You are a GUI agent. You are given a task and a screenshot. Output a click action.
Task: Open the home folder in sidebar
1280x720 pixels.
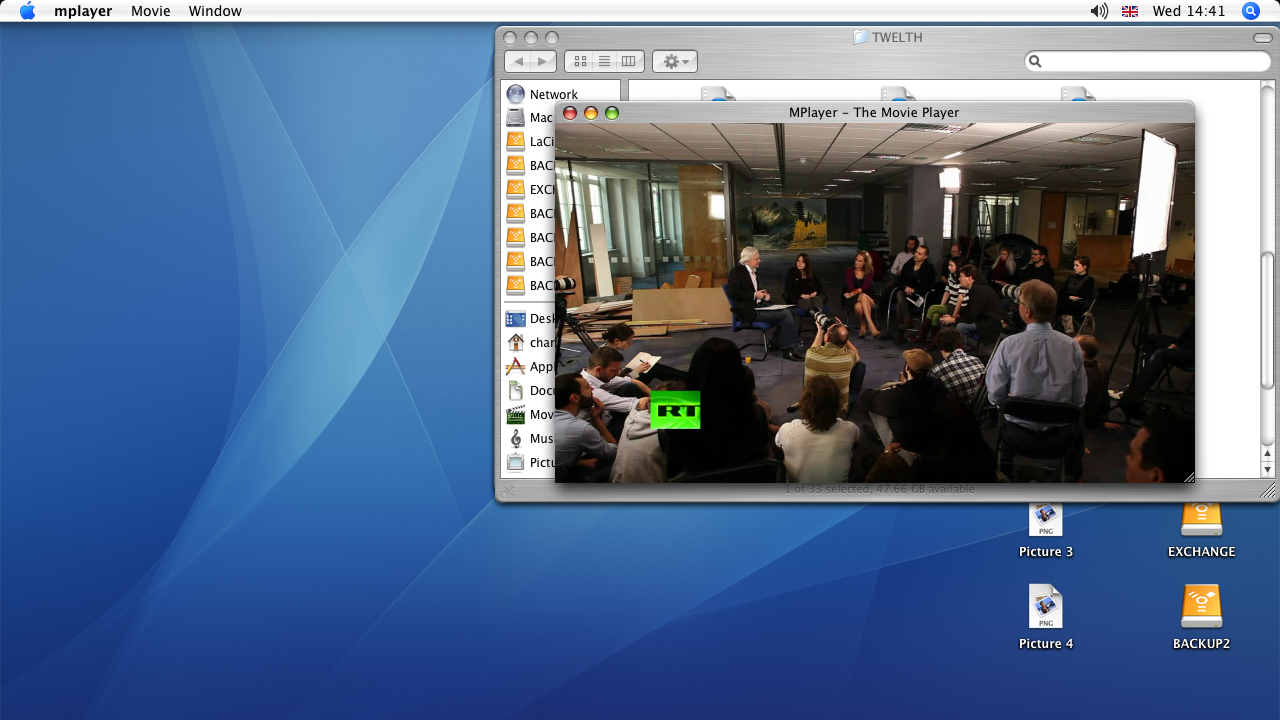530,343
